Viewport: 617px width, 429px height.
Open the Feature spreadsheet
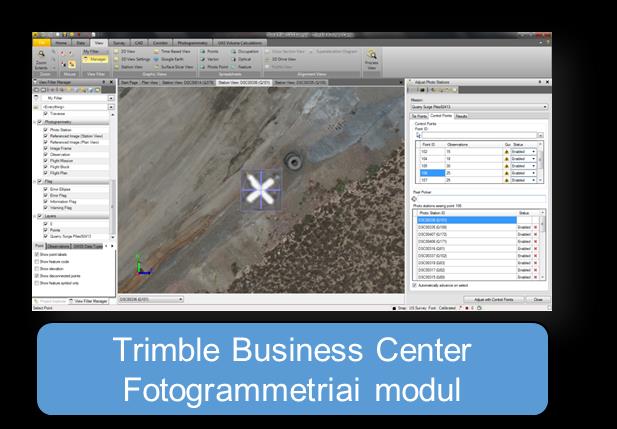[x=242, y=67]
